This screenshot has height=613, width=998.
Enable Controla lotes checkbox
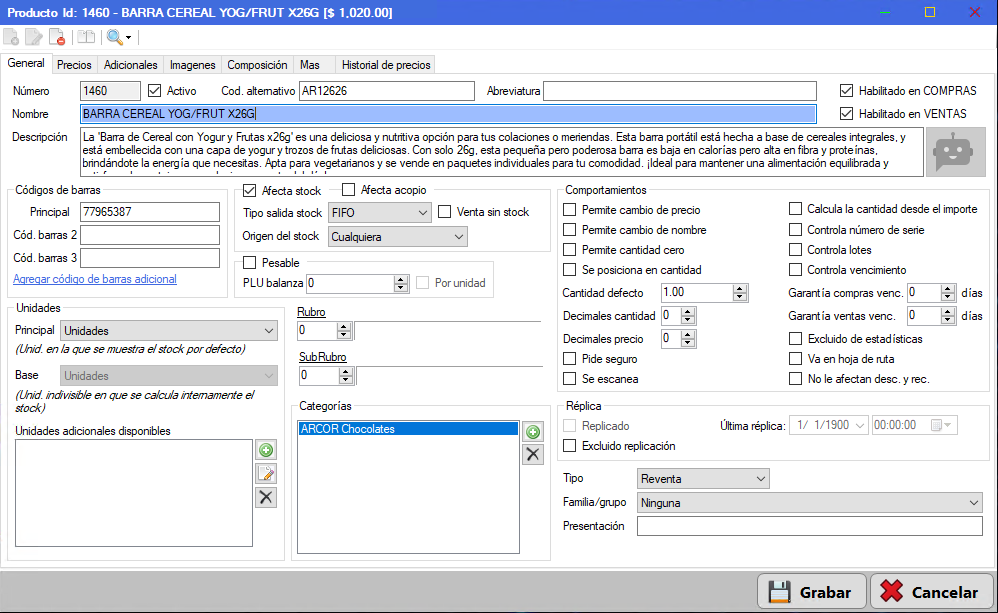(x=795, y=250)
